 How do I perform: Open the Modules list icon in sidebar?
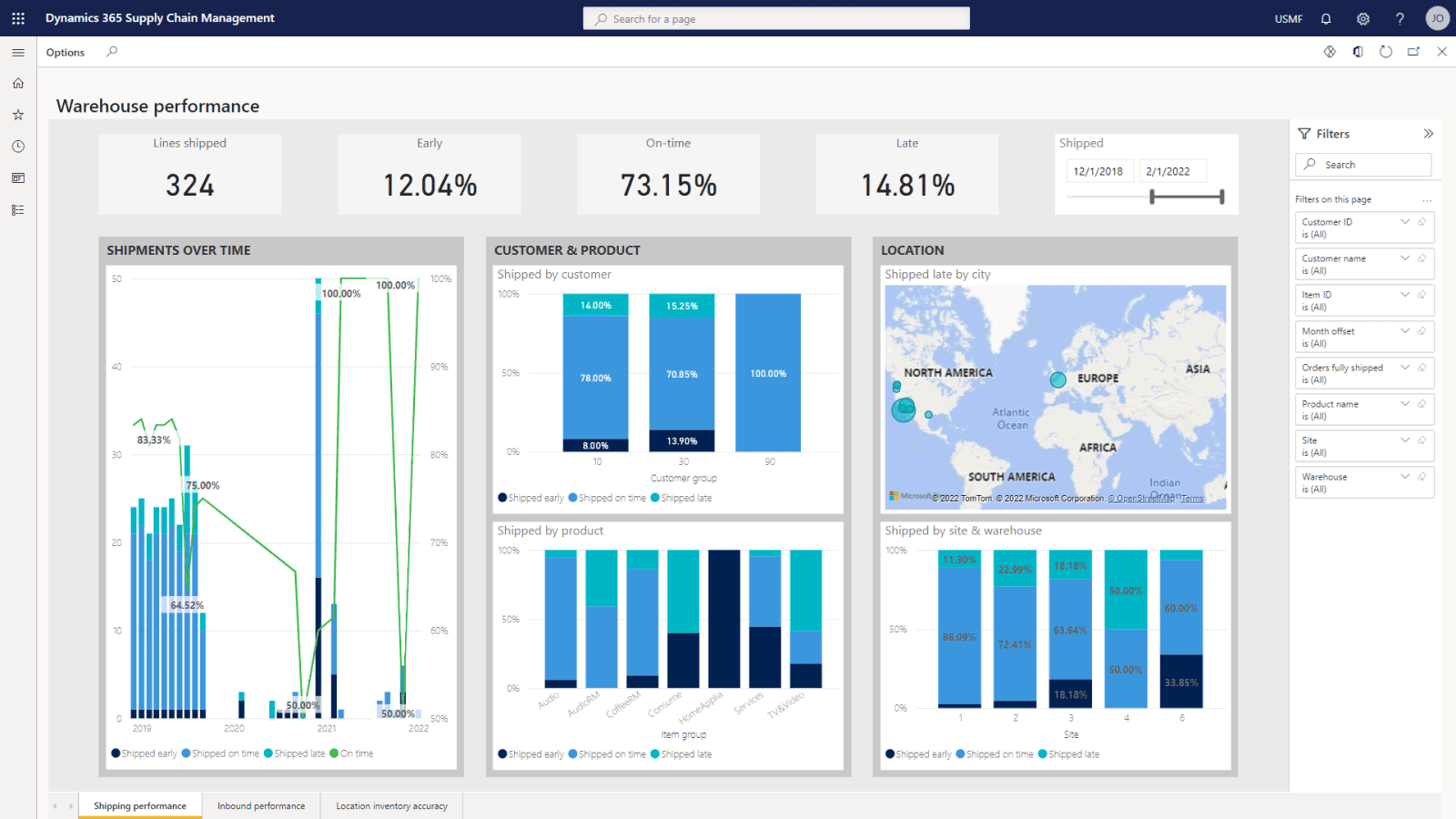(18, 209)
